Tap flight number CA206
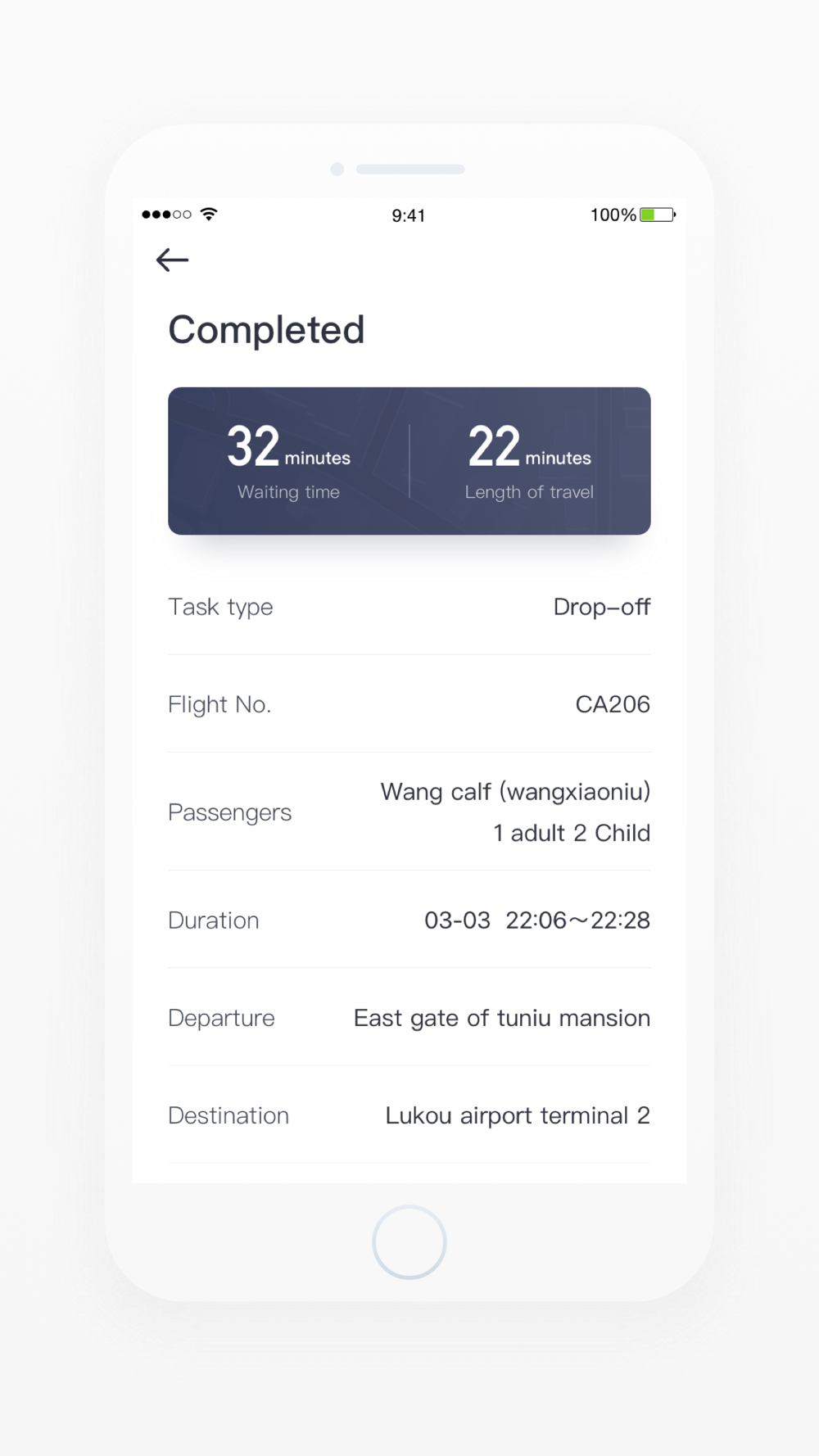The width and height of the screenshot is (819, 1456). 613,704
